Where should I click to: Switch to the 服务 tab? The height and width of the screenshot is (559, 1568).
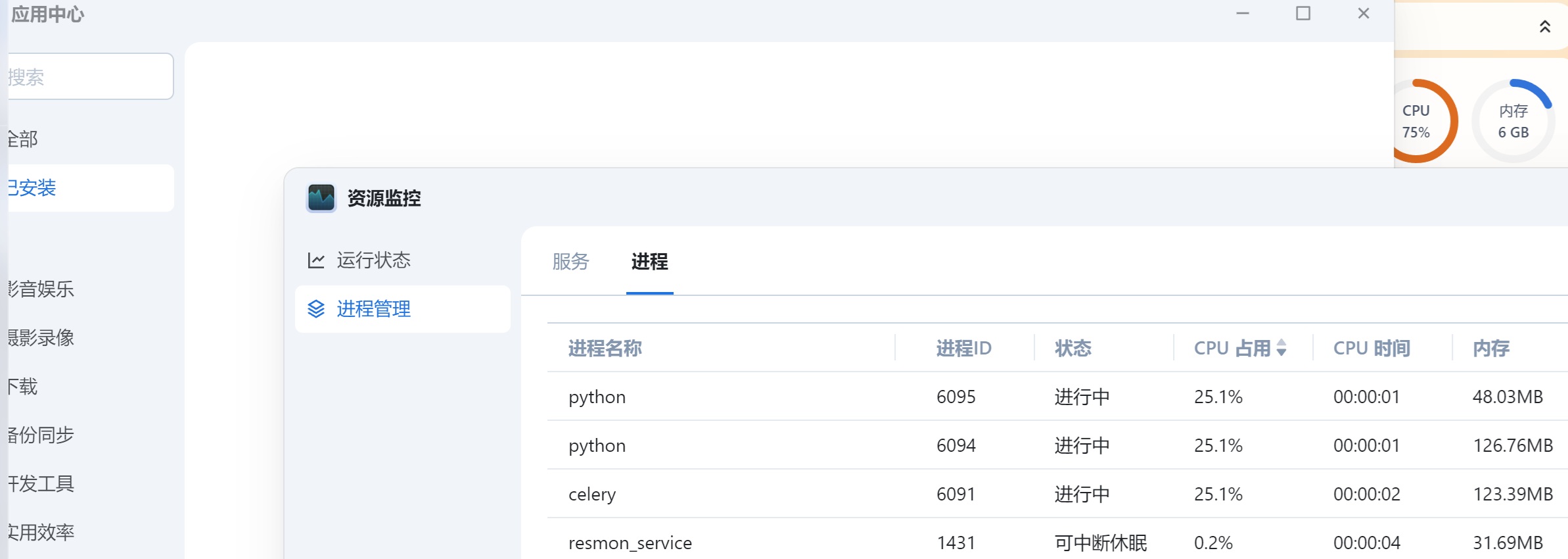coord(570,262)
